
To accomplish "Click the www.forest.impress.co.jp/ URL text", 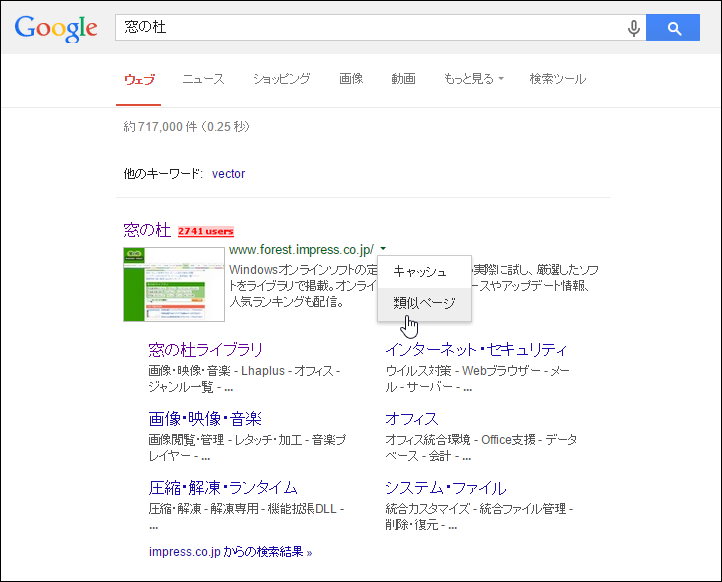I will pyautogui.click(x=302, y=250).
